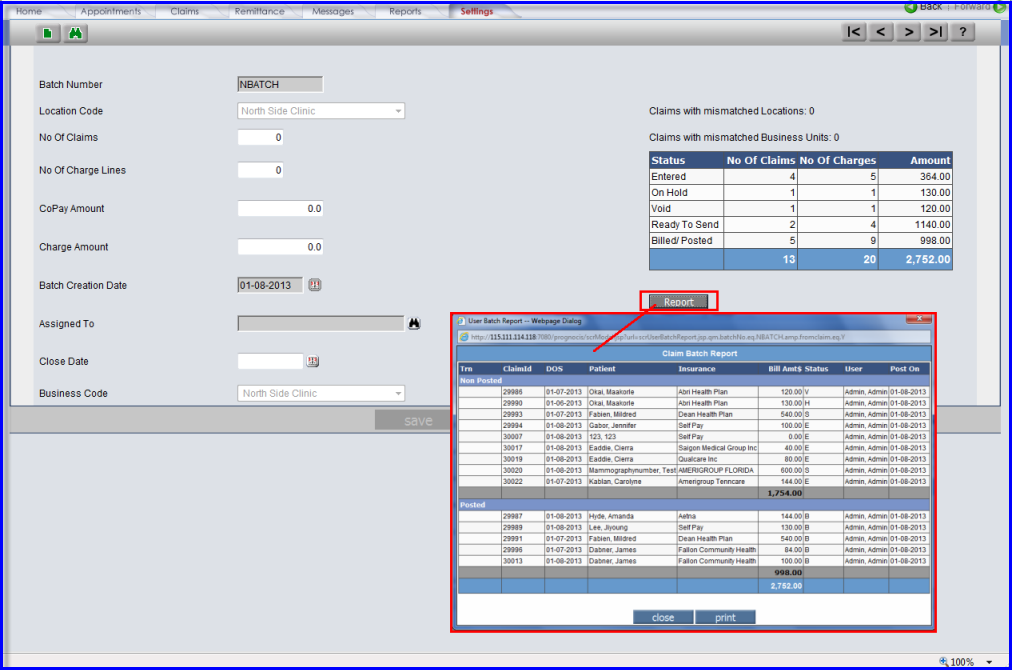Click the Report button

(x=678, y=301)
